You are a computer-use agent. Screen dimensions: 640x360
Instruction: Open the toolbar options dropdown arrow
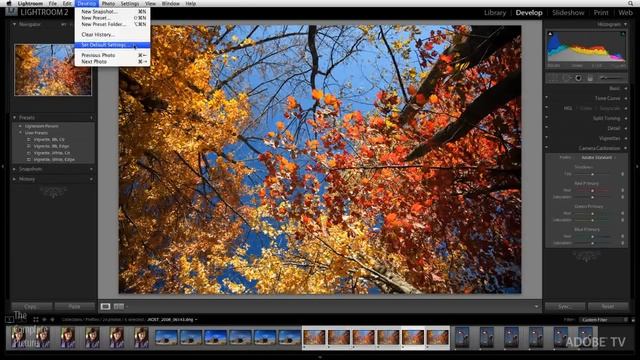coord(536,307)
